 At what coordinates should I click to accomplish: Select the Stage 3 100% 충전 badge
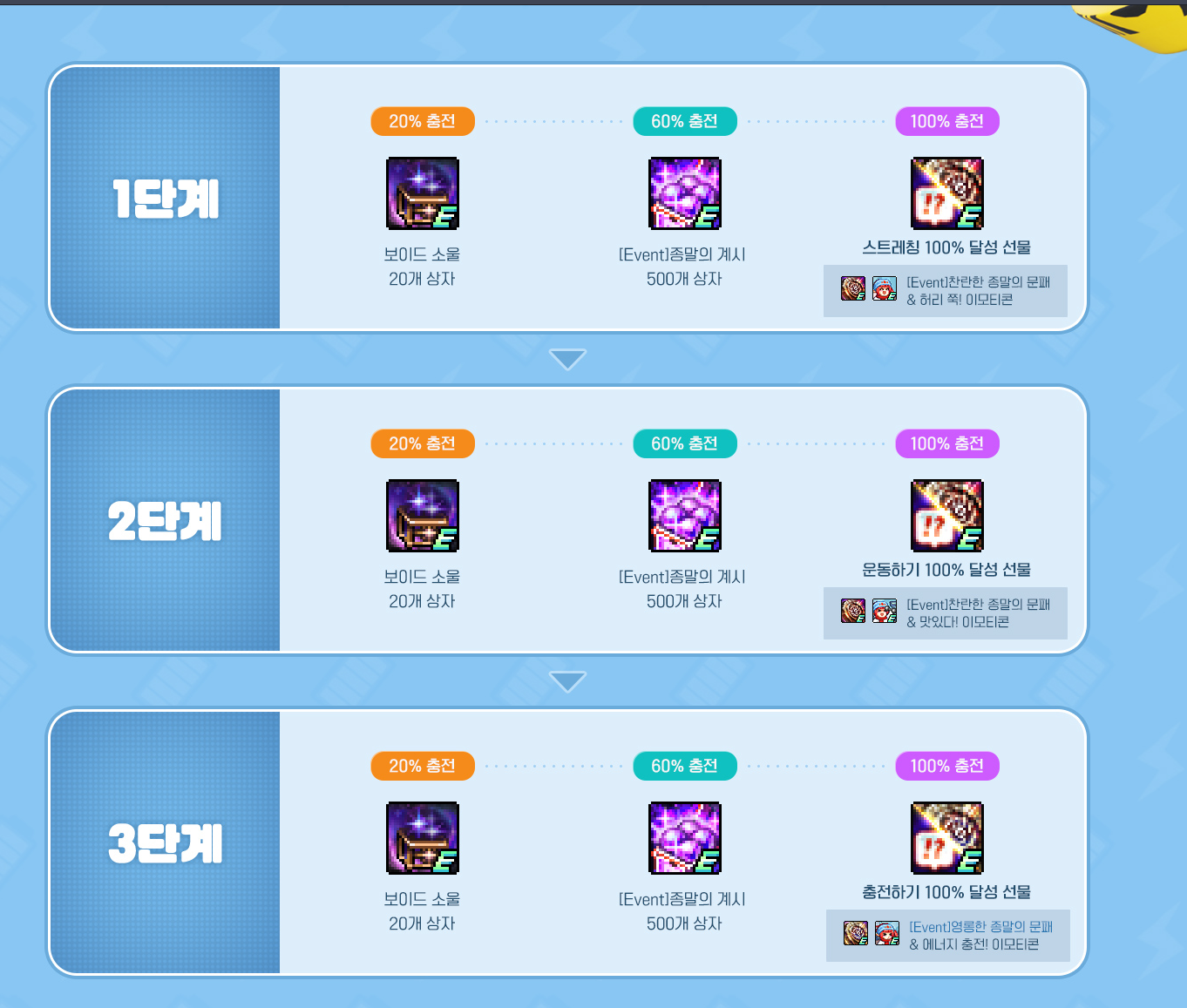947,766
